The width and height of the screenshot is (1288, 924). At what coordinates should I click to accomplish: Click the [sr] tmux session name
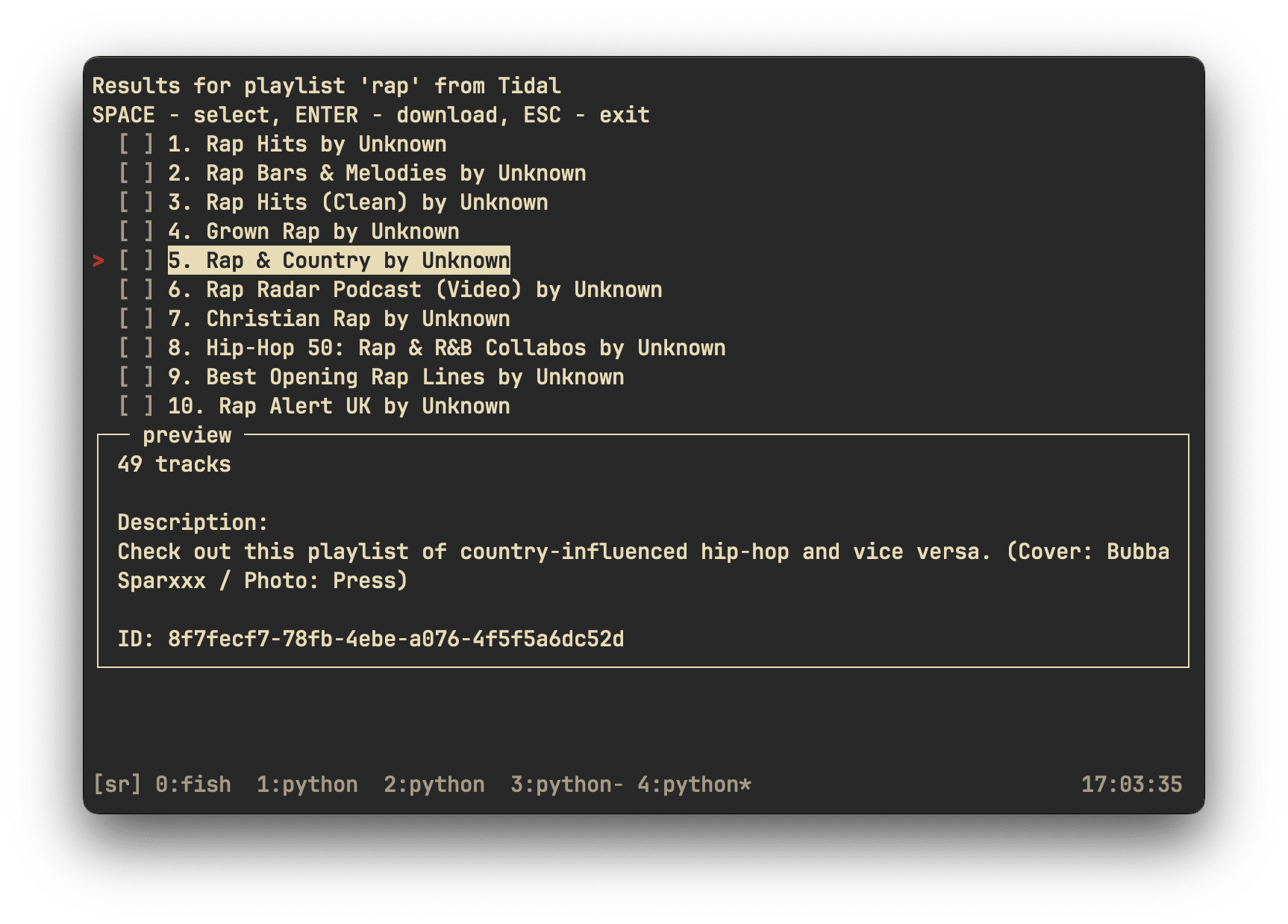(116, 784)
